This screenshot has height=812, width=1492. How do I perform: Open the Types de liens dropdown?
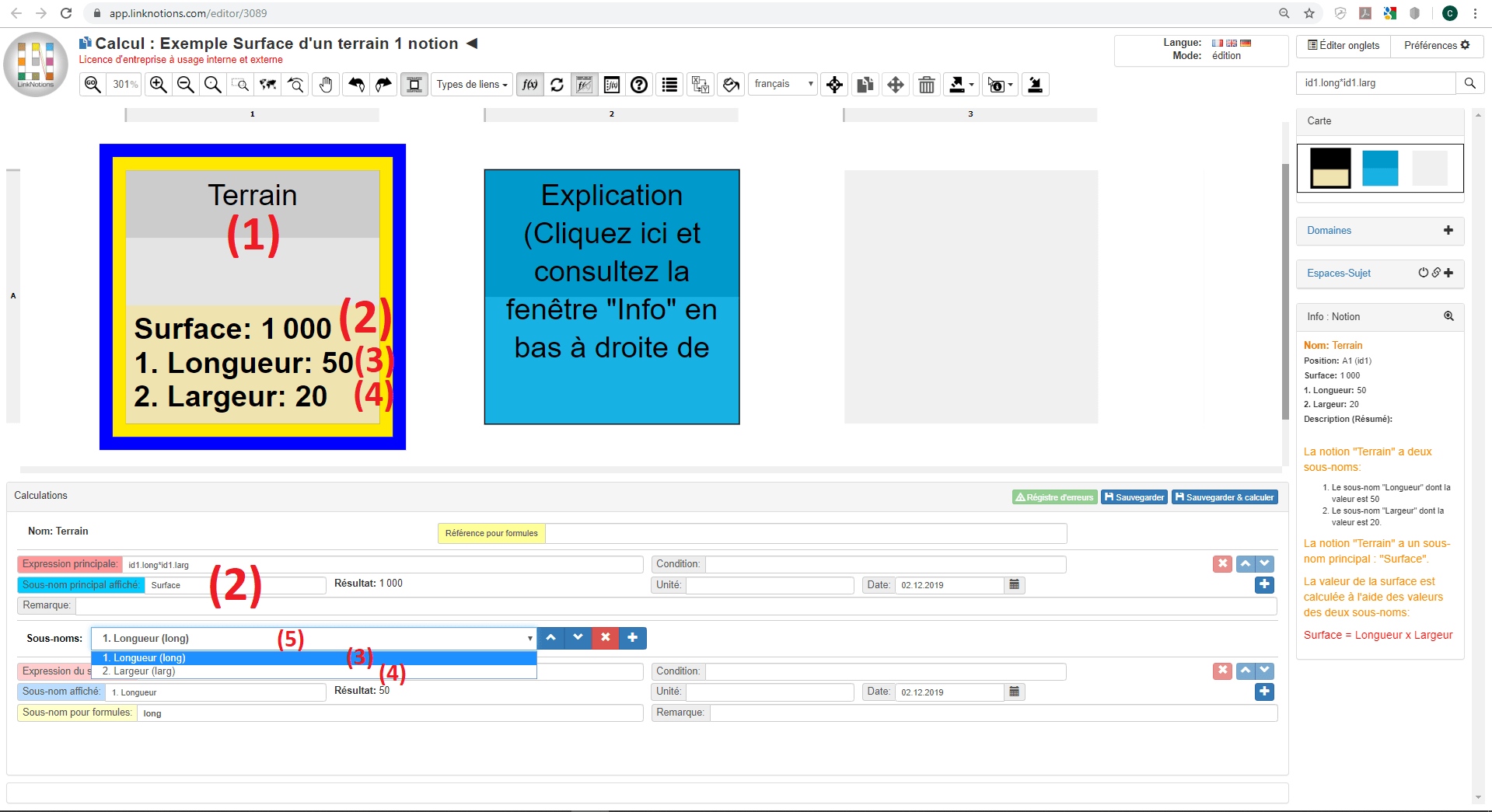(x=472, y=84)
